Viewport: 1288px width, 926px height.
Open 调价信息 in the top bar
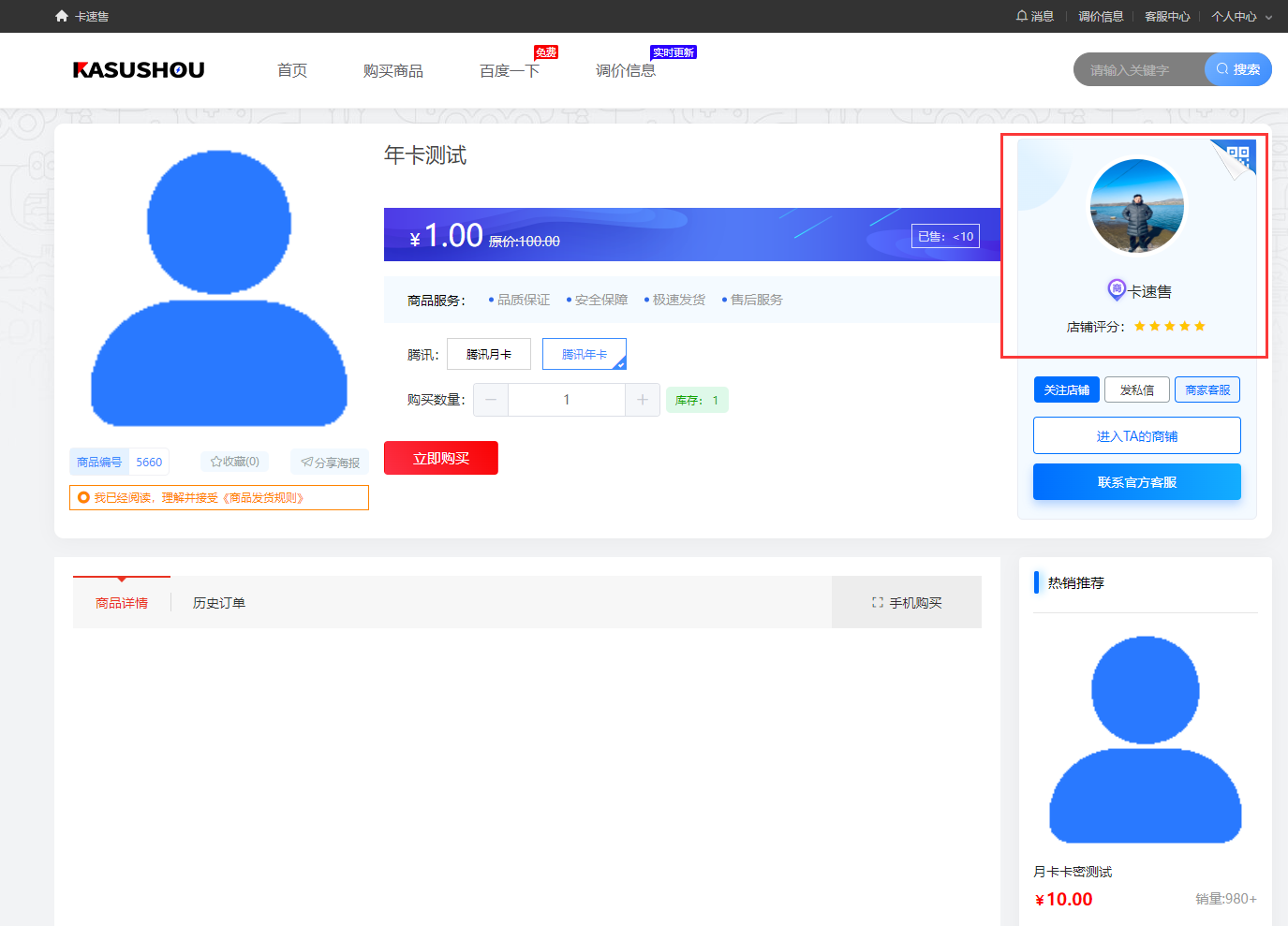1101,16
